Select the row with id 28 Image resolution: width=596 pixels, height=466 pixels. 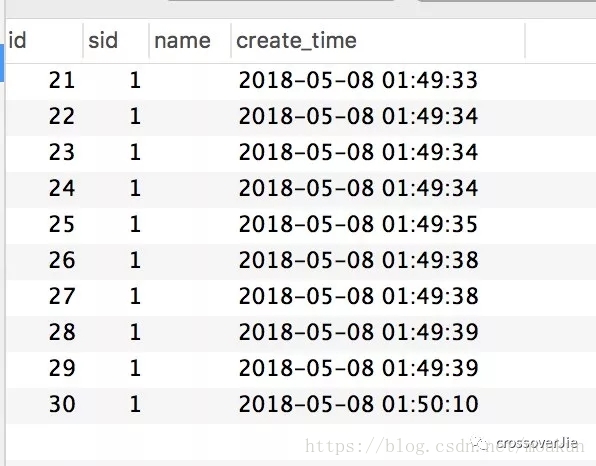point(301,332)
